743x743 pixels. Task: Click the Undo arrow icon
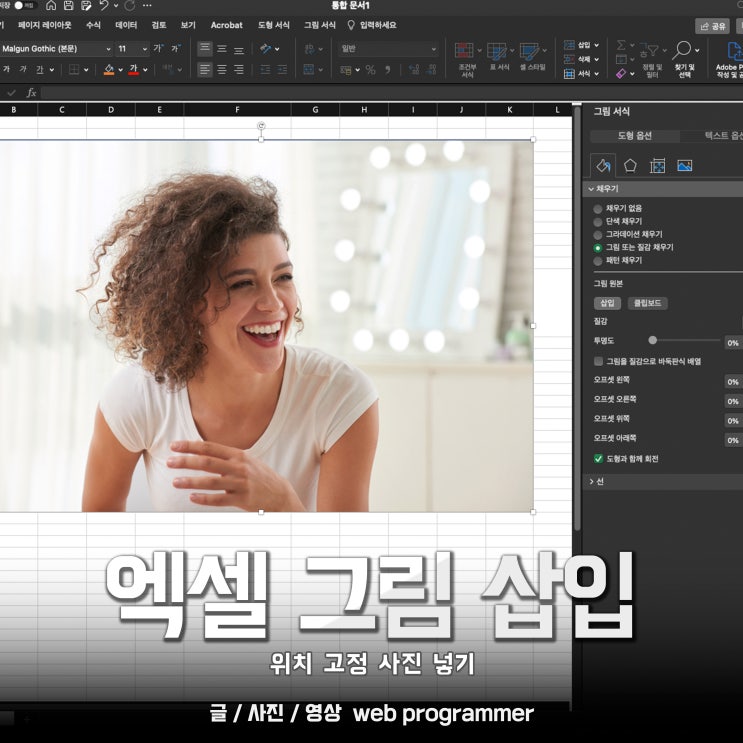[x=104, y=6]
